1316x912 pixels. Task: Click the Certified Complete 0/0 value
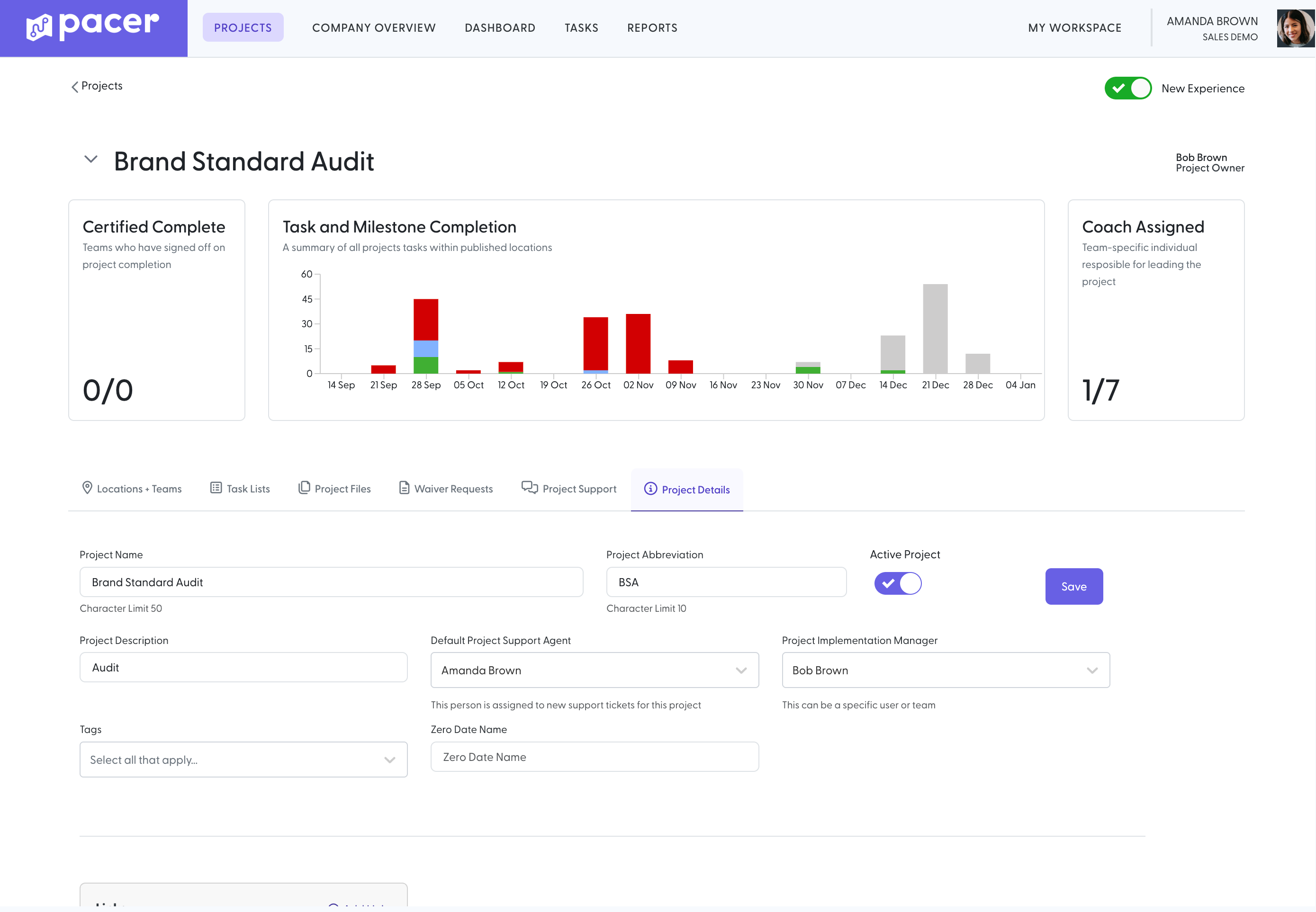tap(108, 390)
